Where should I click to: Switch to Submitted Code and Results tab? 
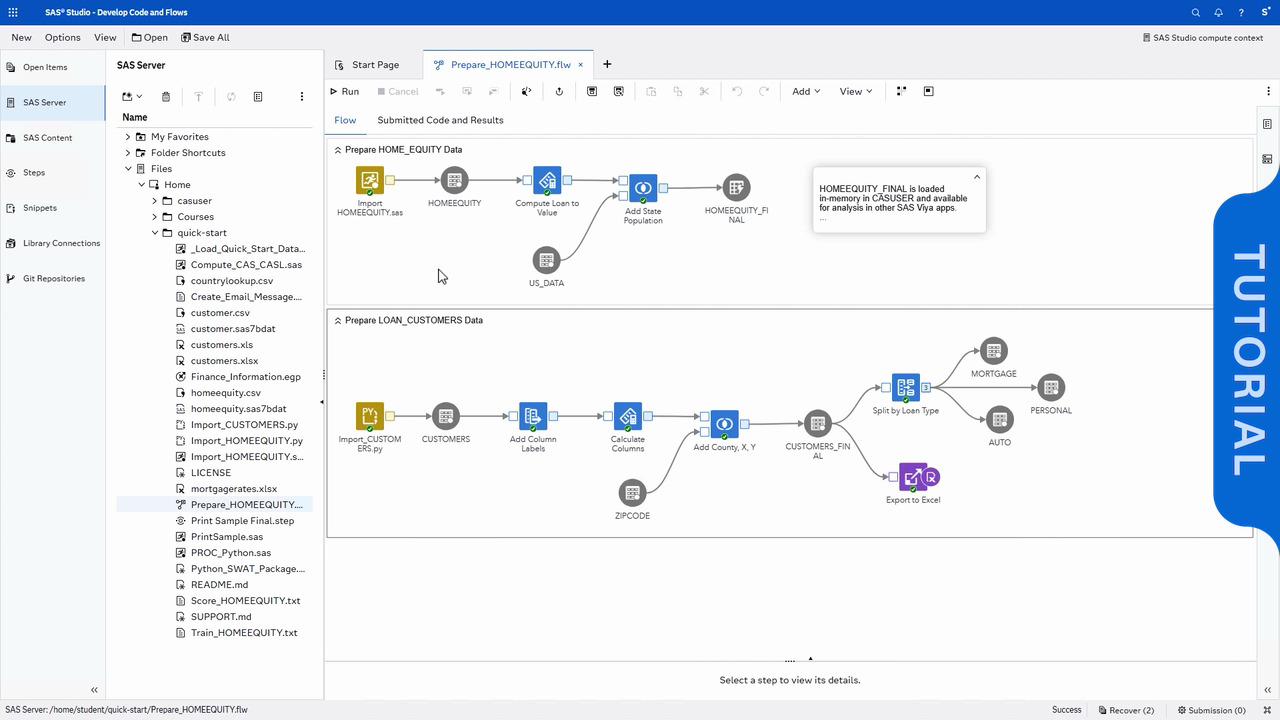(x=440, y=120)
